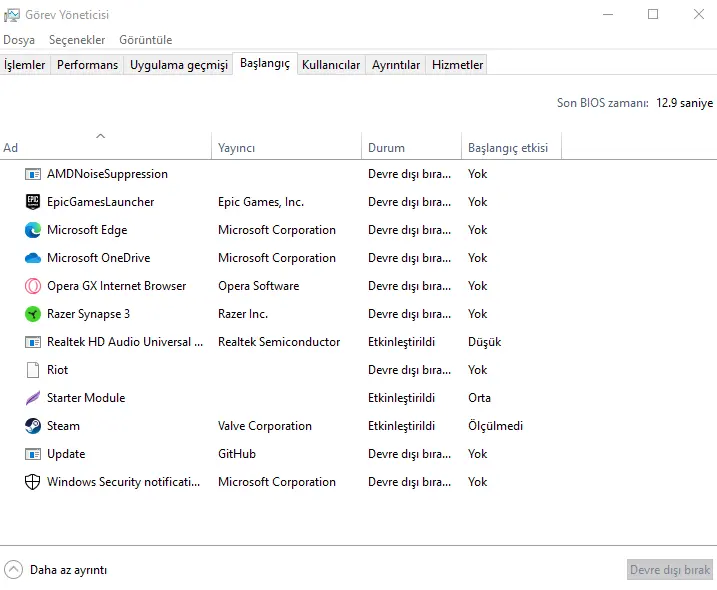Click Starter Module's Etkinleştirildi status cell

click(x=401, y=398)
